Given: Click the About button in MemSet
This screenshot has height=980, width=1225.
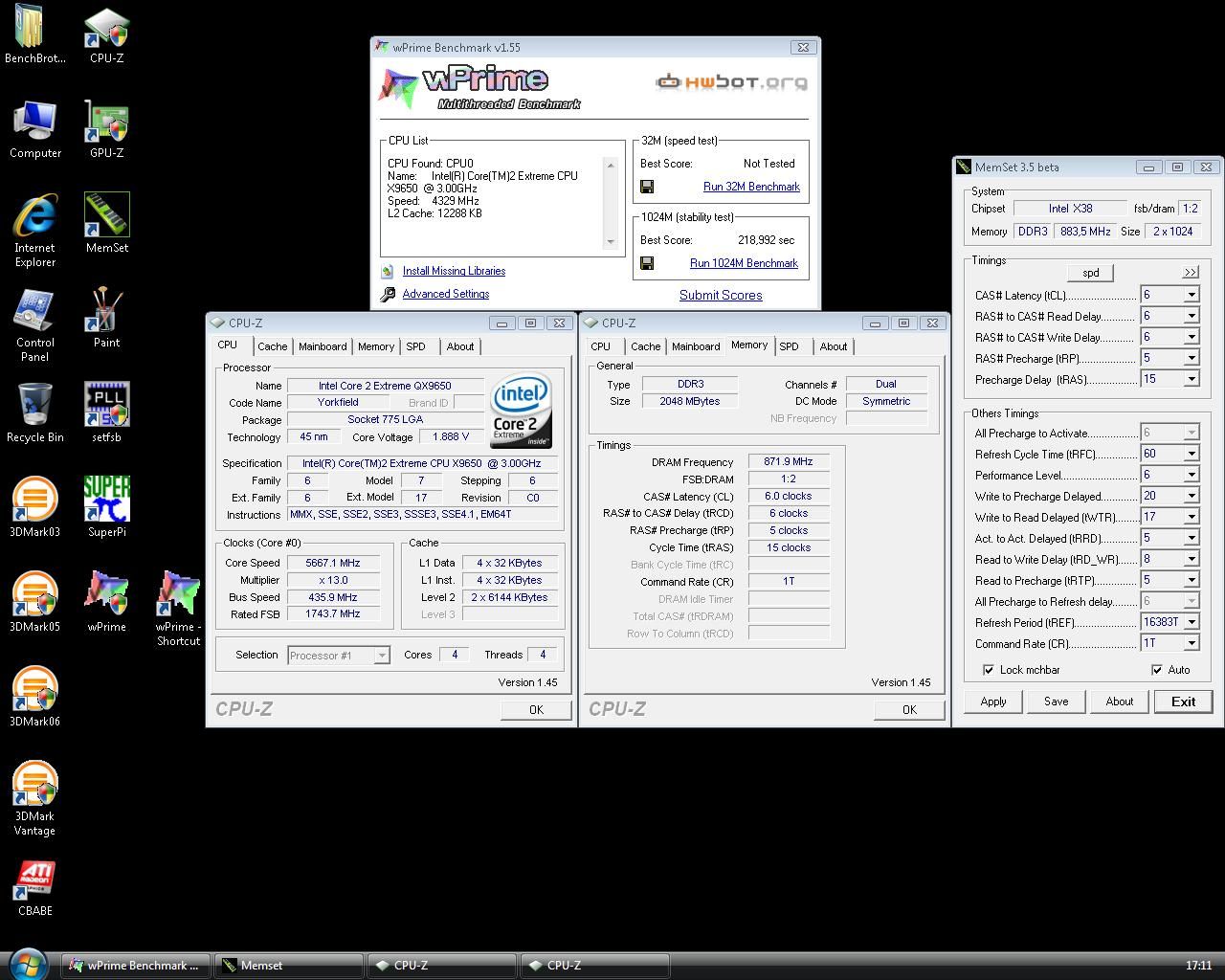Looking at the screenshot, I should (x=1120, y=702).
